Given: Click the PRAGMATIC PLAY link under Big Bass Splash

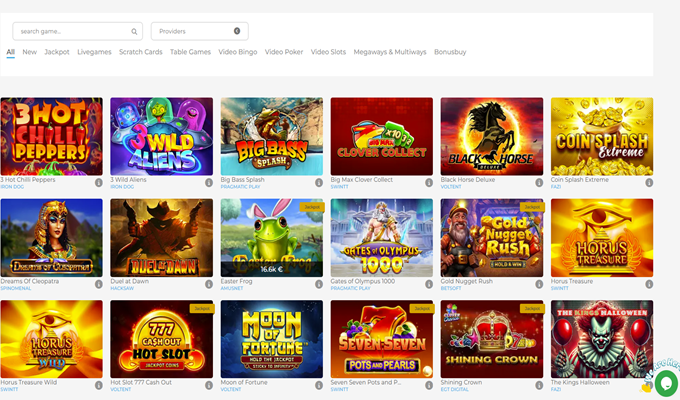Looking at the screenshot, I should [x=240, y=186].
